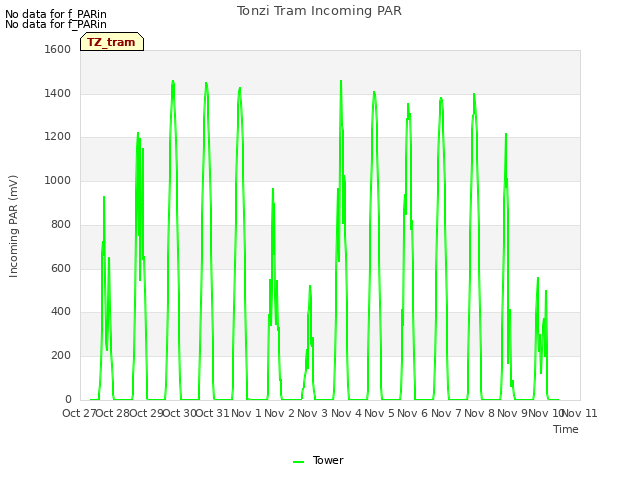
Task: Click the Nov 8 x-axis date label
Action: coord(479,413)
